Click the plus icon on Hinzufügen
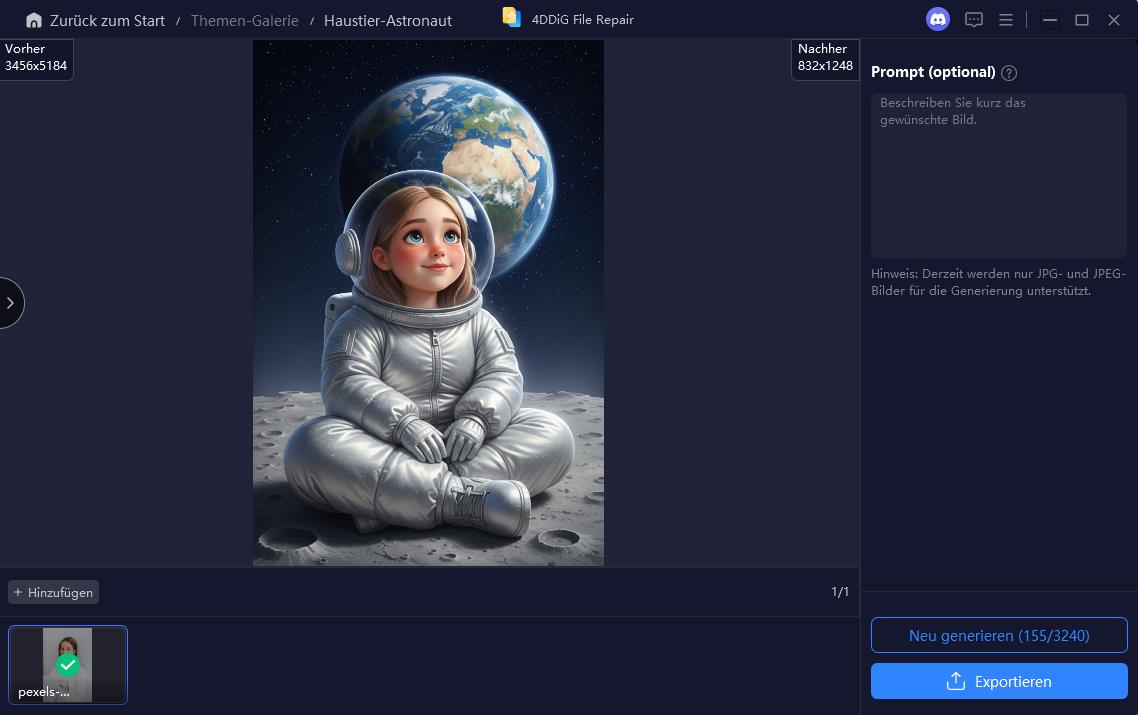Image resolution: width=1138 pixels, height=715 pixels. [19, 592]
